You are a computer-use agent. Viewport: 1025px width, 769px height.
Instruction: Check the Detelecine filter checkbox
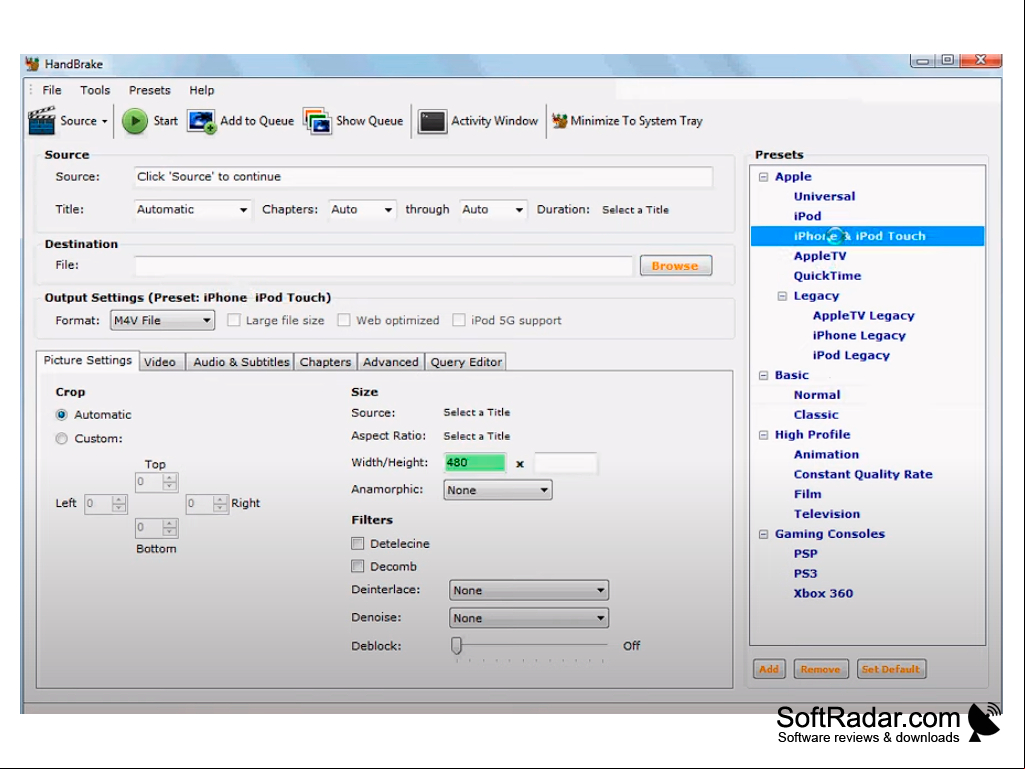pos(358,543)
